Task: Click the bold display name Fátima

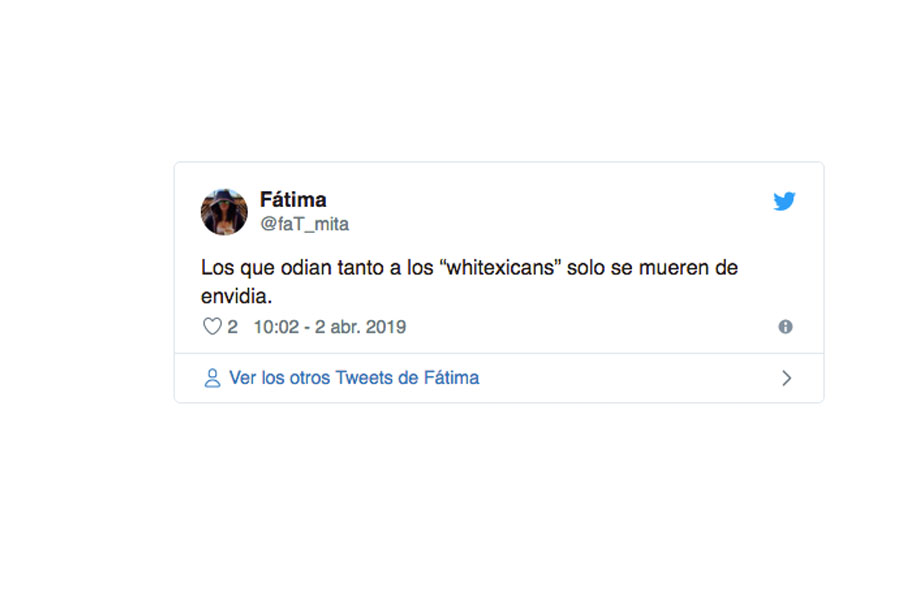Action: [x=293, y=200]
